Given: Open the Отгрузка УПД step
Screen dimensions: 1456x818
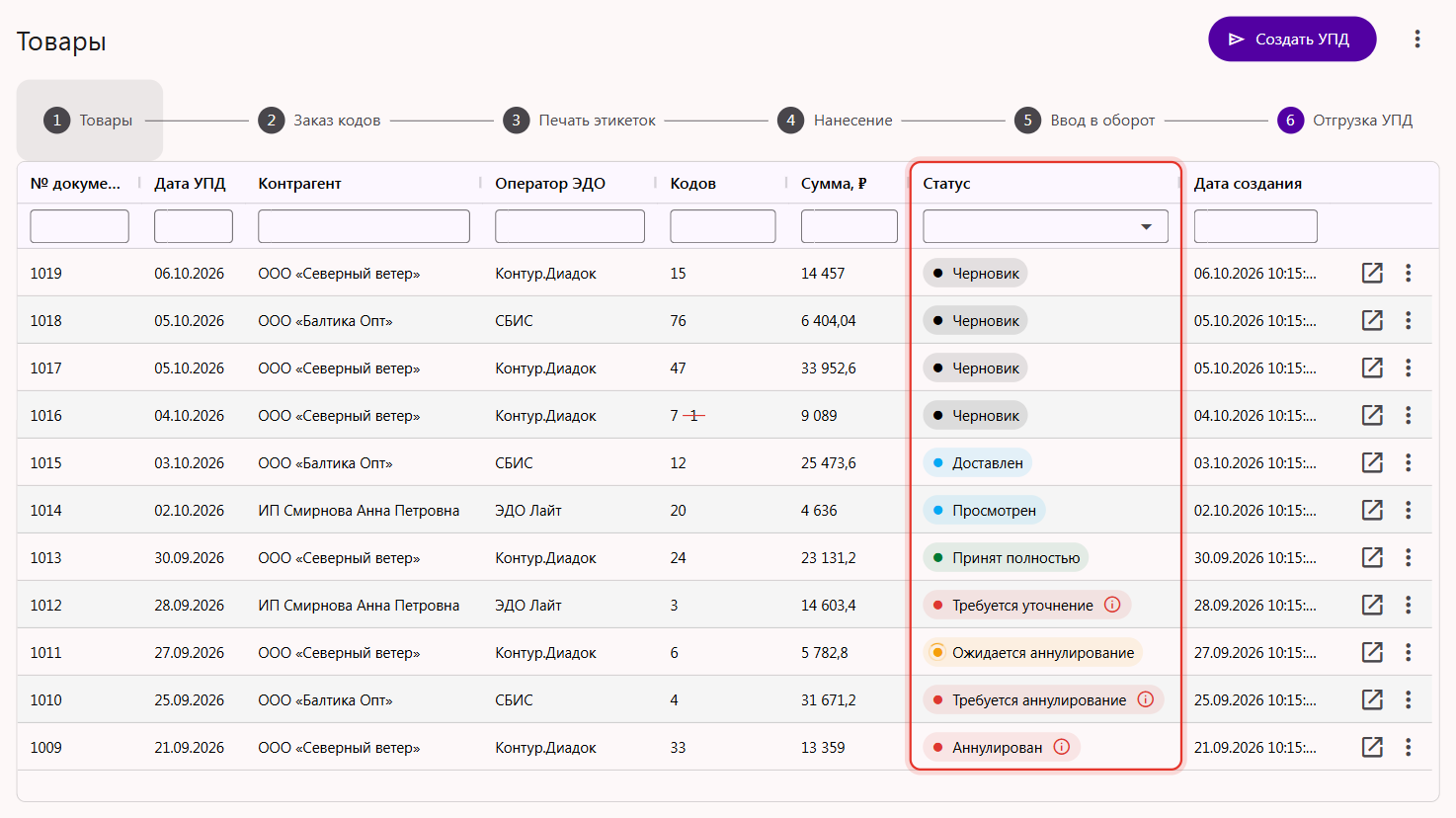Looking at the screenshot, I should coord(1345,121).
